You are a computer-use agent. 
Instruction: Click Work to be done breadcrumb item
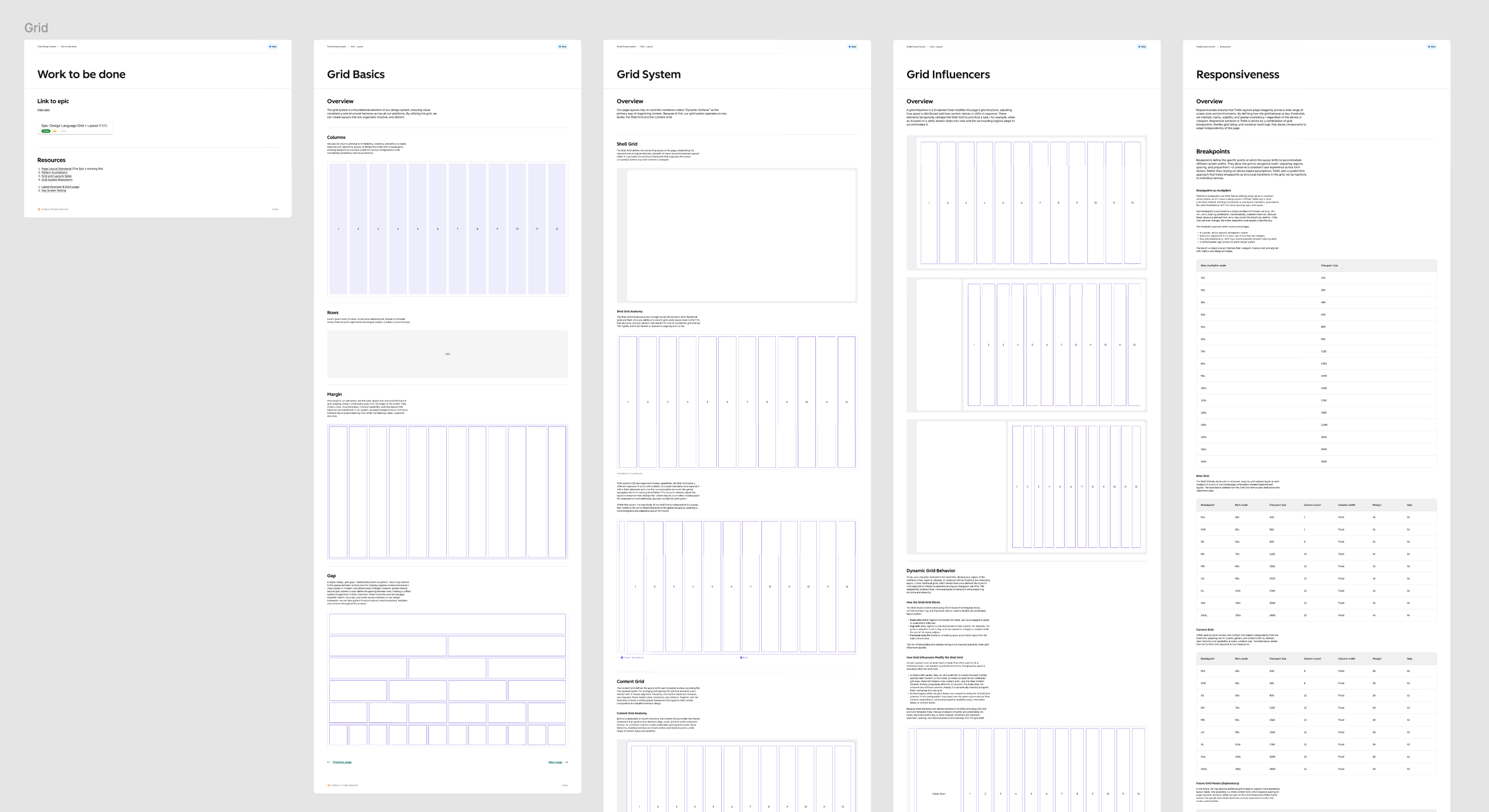(x=69, y=46)
